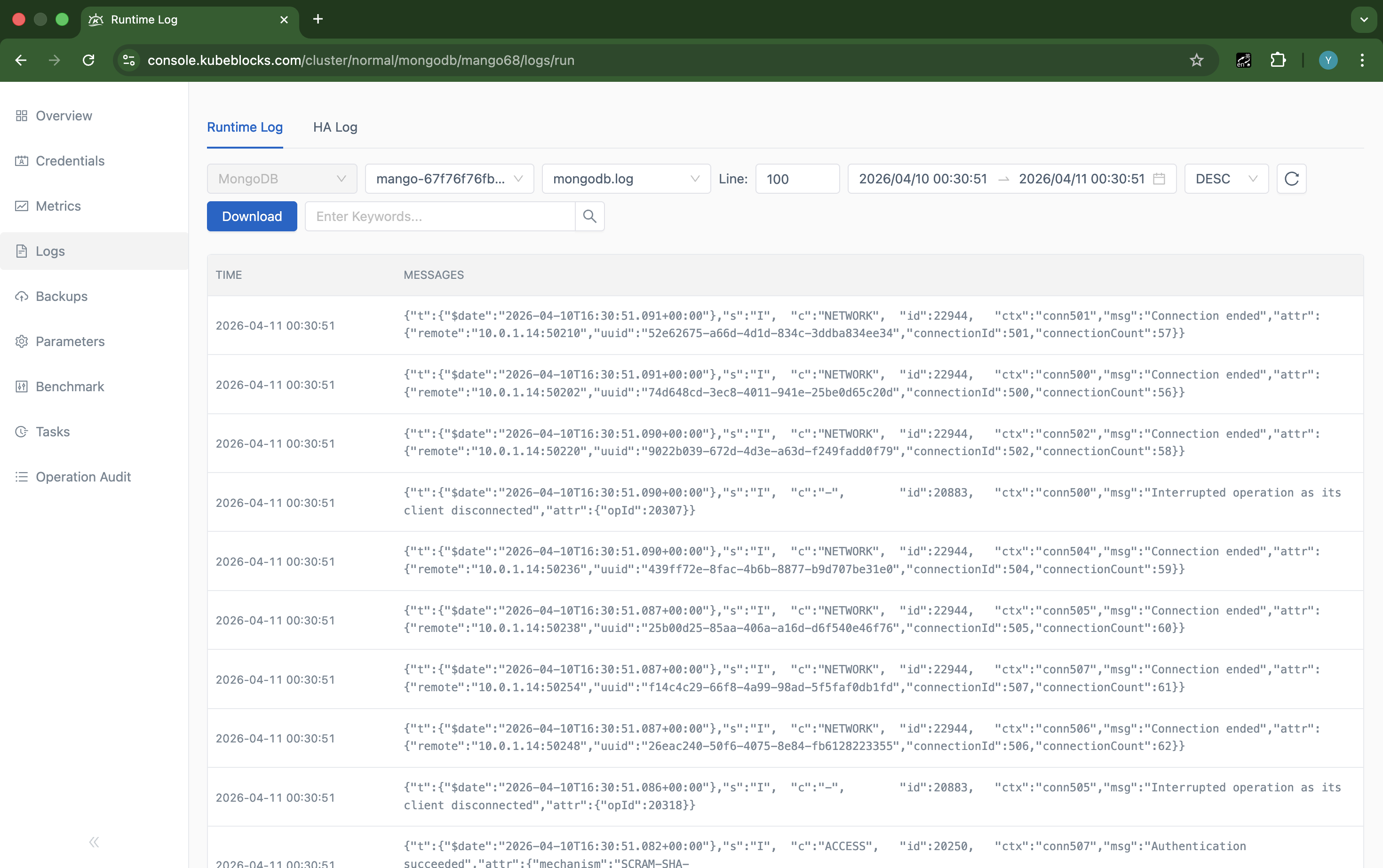Open the mongodb.log file dropdown
Screen dimensions: 1383x868
tap(626, 179)
